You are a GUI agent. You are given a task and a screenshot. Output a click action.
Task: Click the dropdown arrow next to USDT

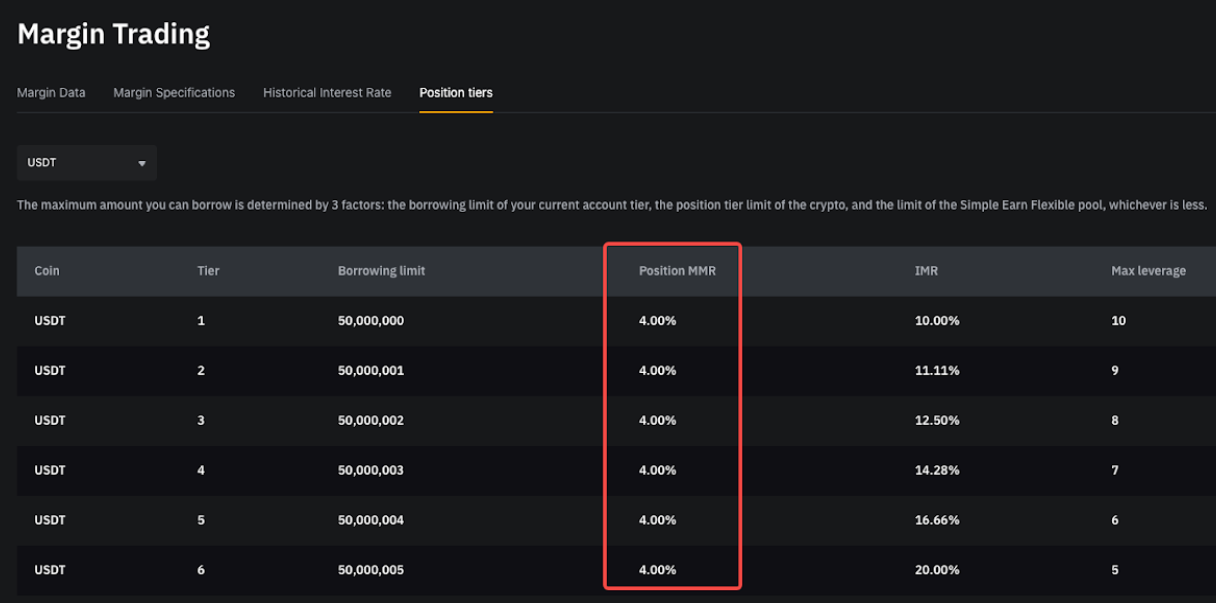click(x=142, y=163)
